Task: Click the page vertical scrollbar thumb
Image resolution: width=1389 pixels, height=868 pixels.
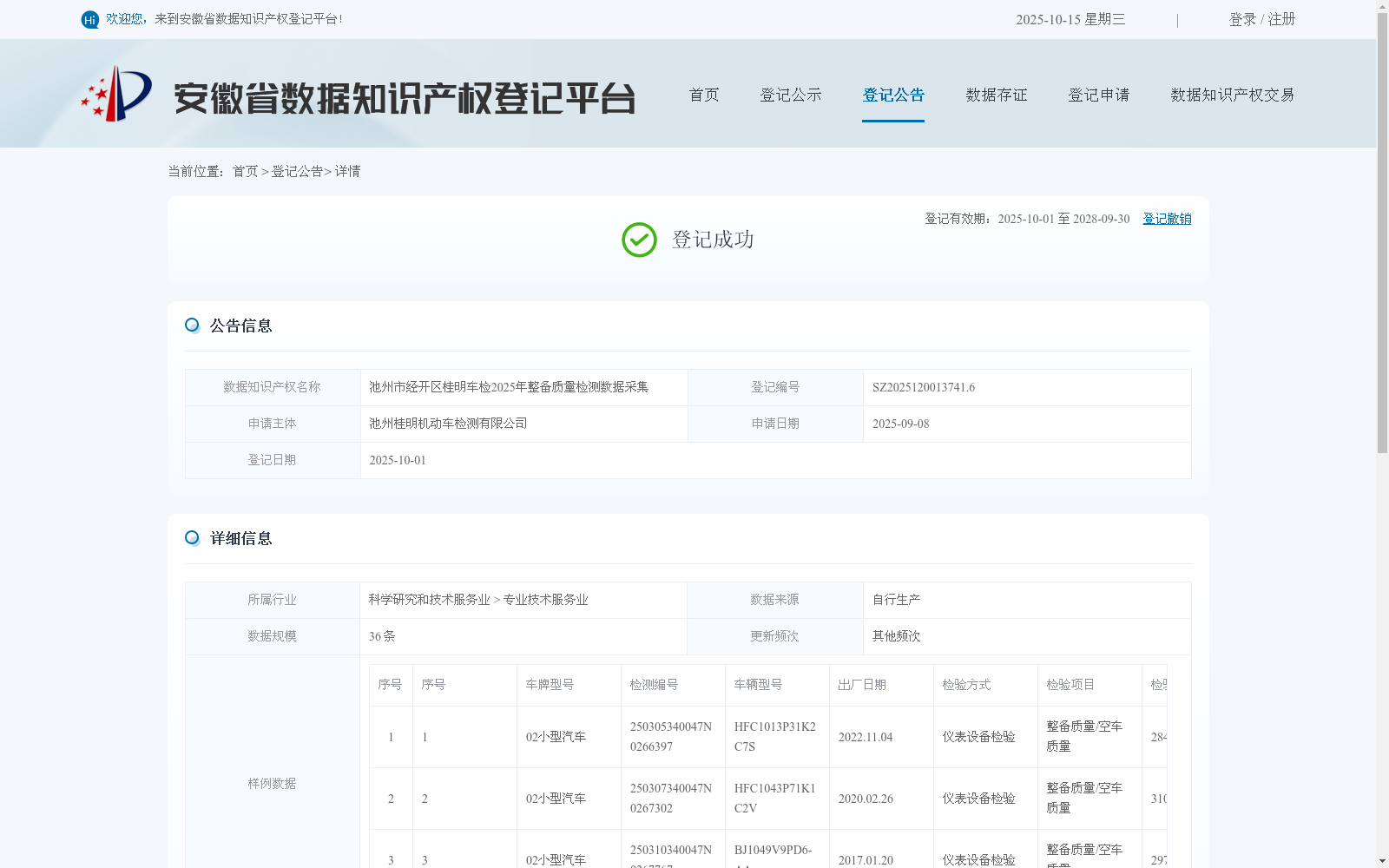Action: pyautogui.click(x=1382, y=233)
